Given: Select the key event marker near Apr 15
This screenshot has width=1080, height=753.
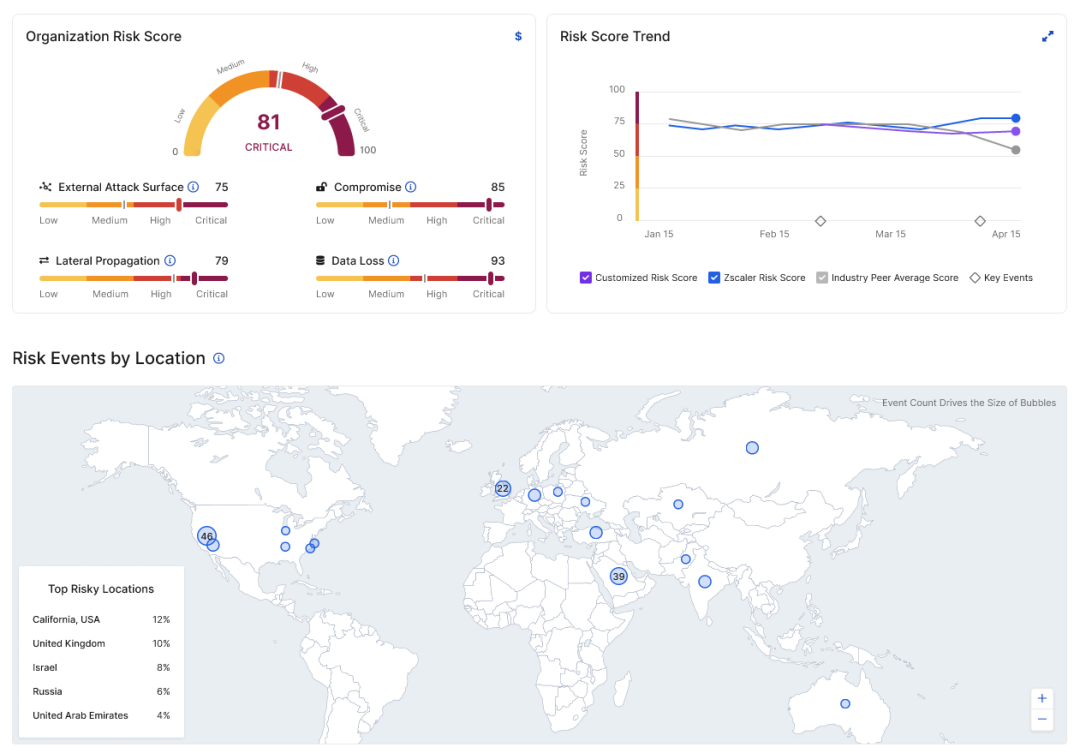Looking at the screenshot, I should [x=980, y=221].
